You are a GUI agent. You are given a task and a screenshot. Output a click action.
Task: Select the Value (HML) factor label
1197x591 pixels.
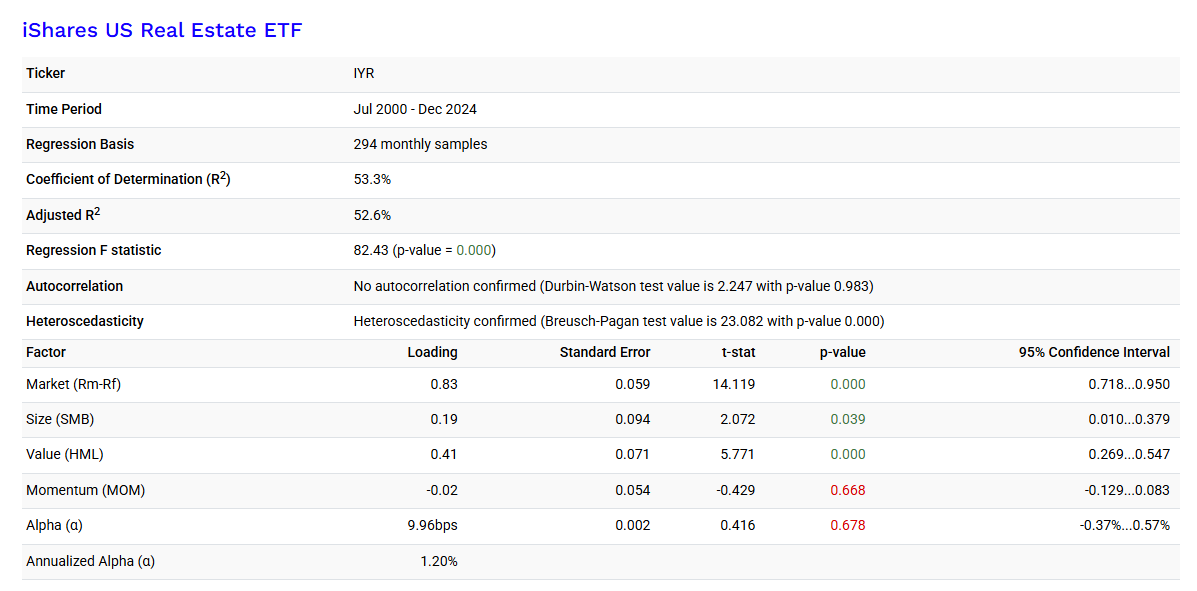(65, 454)
